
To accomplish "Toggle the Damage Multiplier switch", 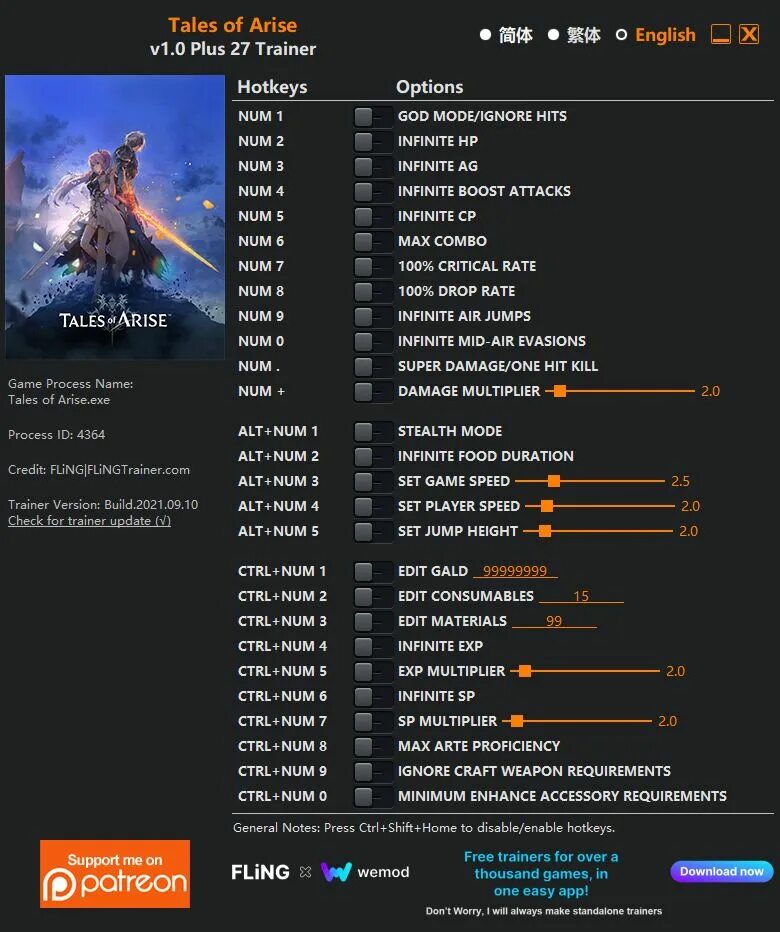I will [x=373, y=391].
